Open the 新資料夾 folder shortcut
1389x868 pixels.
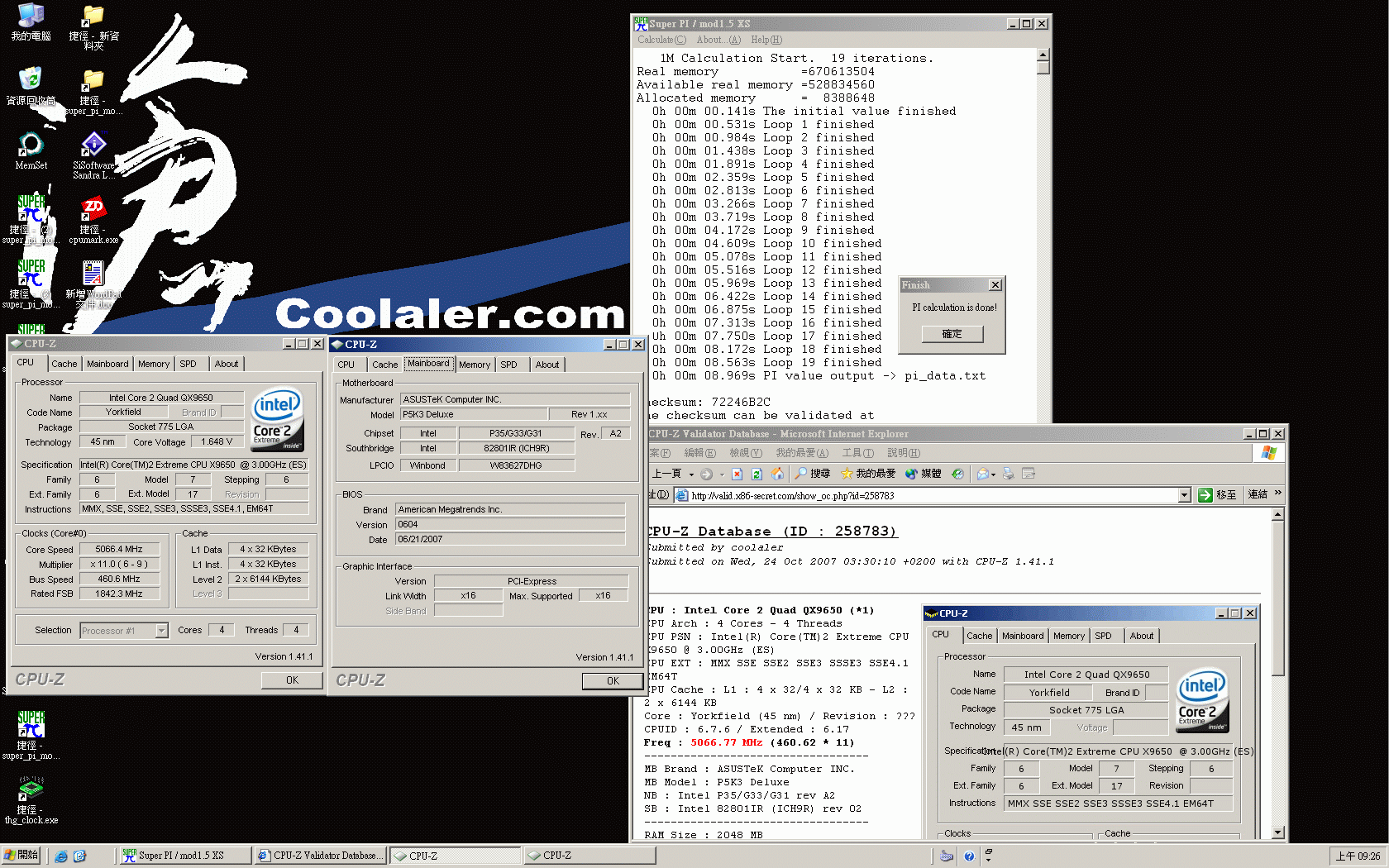[x=93, y=26]
